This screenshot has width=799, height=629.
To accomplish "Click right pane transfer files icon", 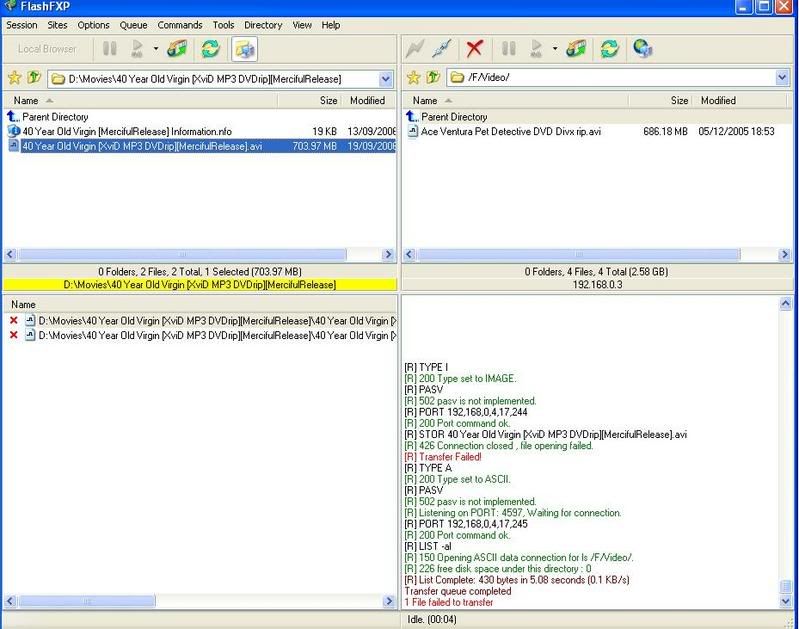I will (576, 49).
